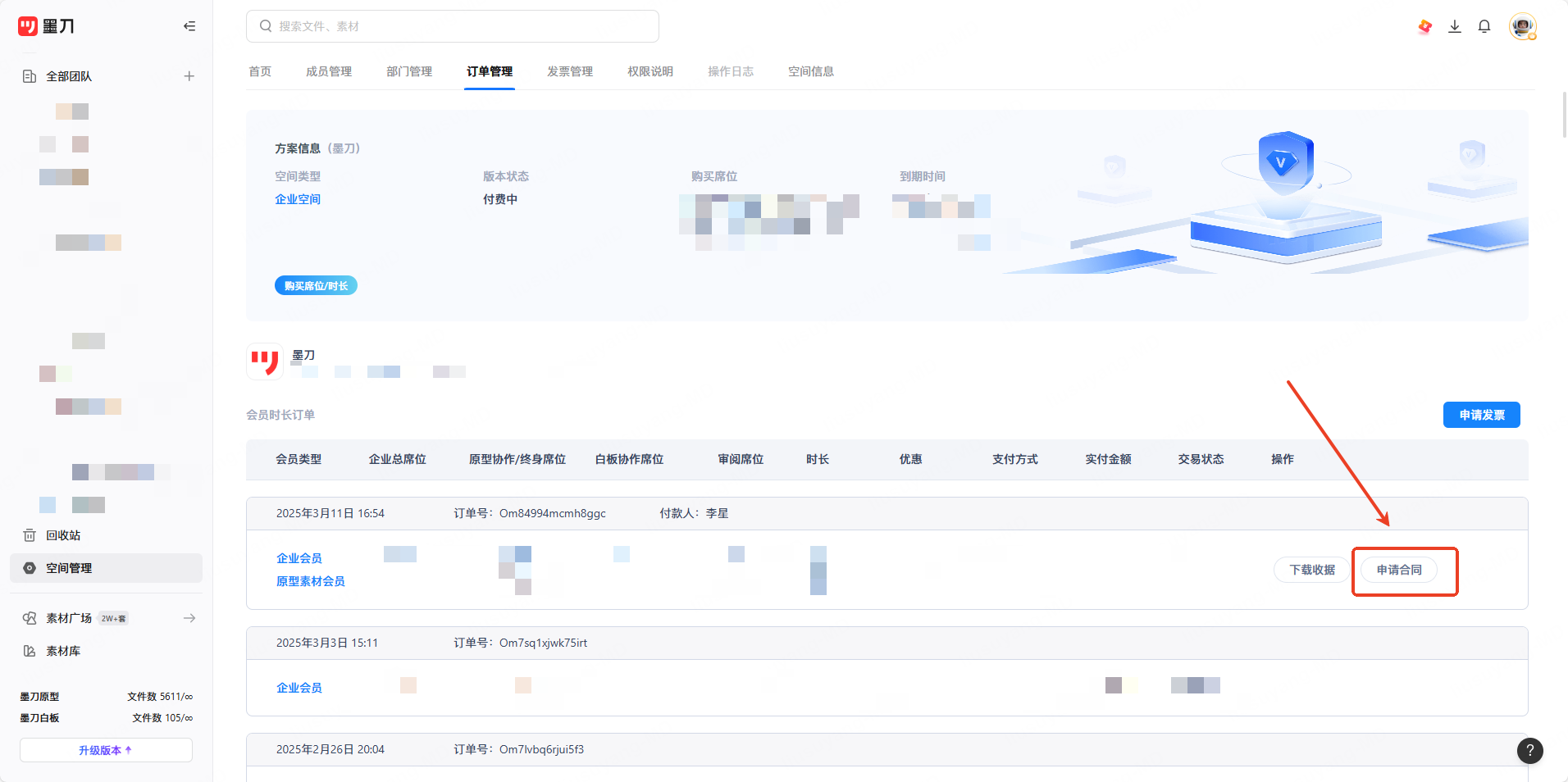Click 升级版本 button

(x=106, y=750)
